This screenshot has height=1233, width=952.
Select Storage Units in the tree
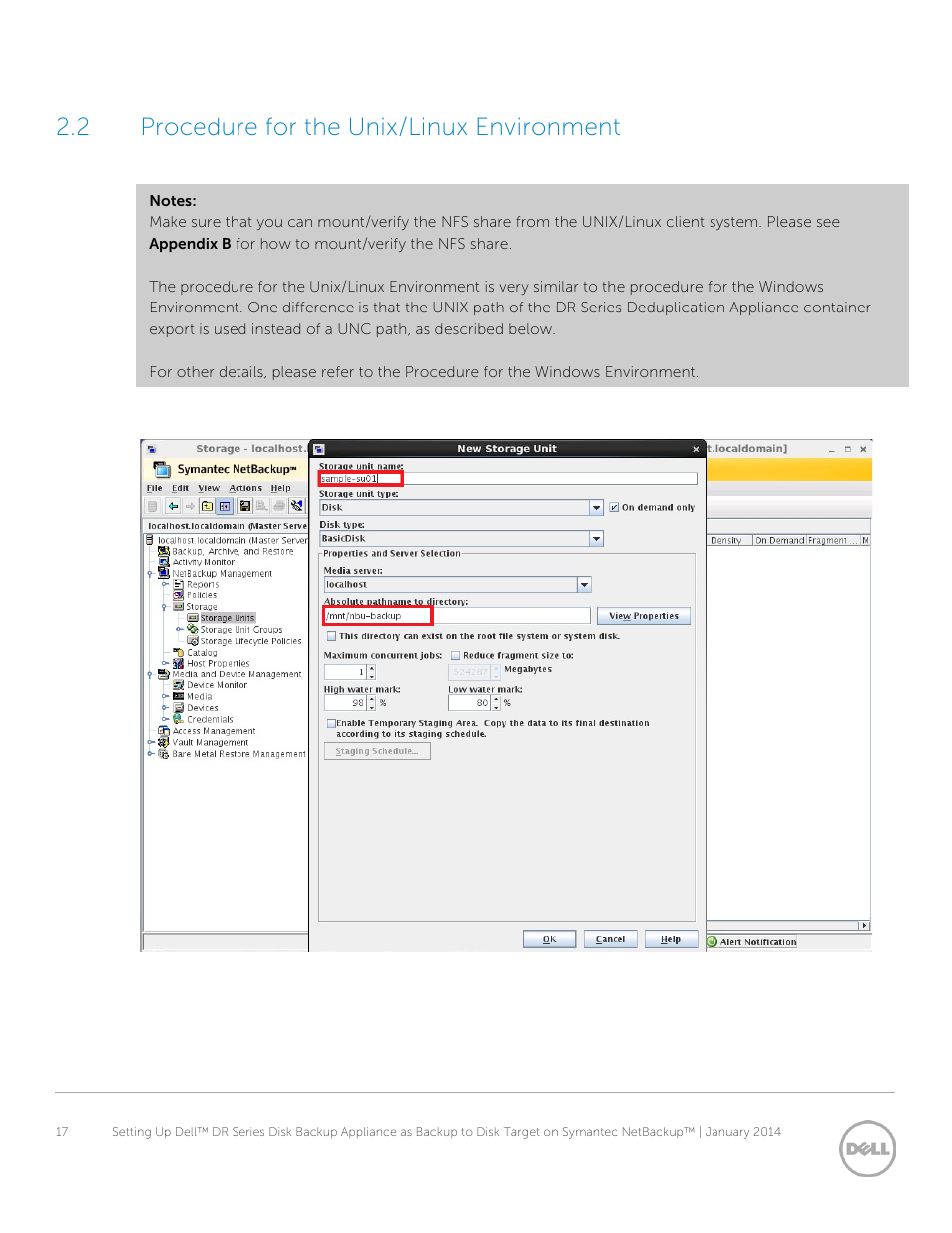click(228, 618)
